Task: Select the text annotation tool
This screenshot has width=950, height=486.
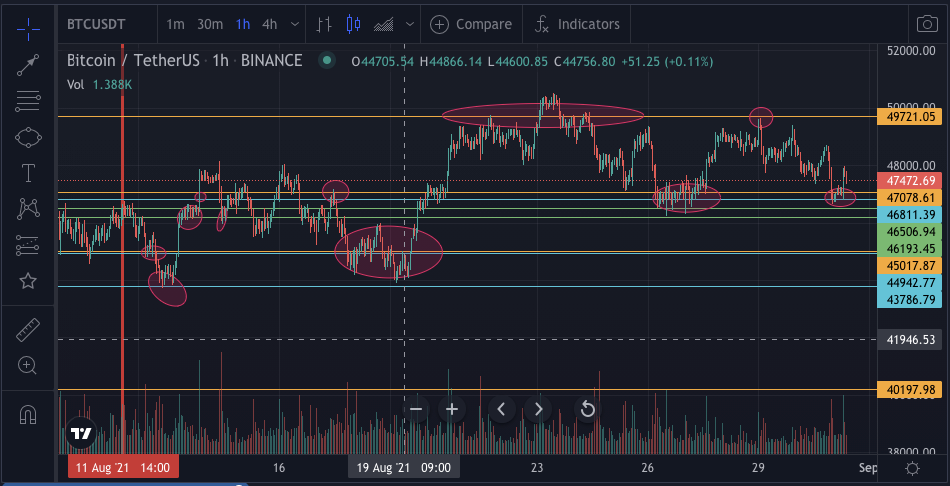Action: (28, 173)
